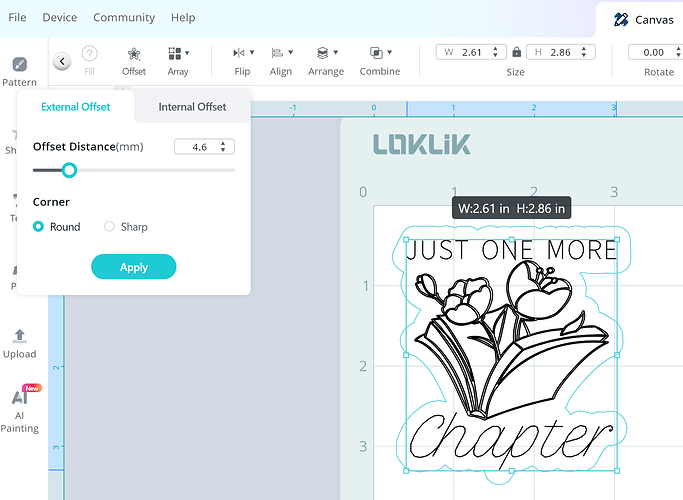Click the Offset Distance slider handle
This screenshot has height=500, width=683.
pos(69,170)
